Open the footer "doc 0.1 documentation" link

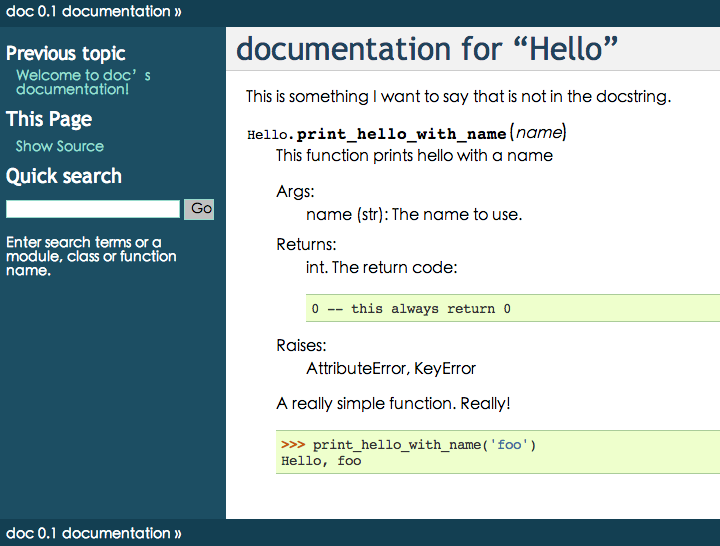[88, 533]
